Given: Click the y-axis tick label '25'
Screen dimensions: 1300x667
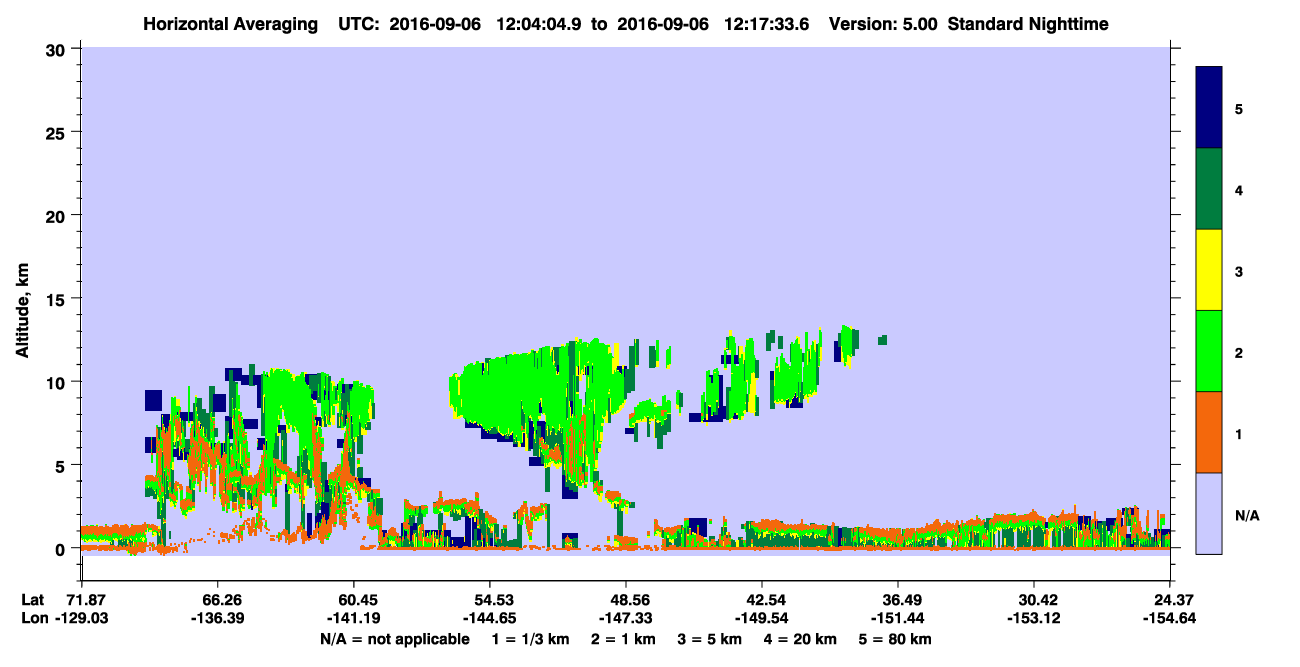Looking at the screenshot, I should click(58, 132).
